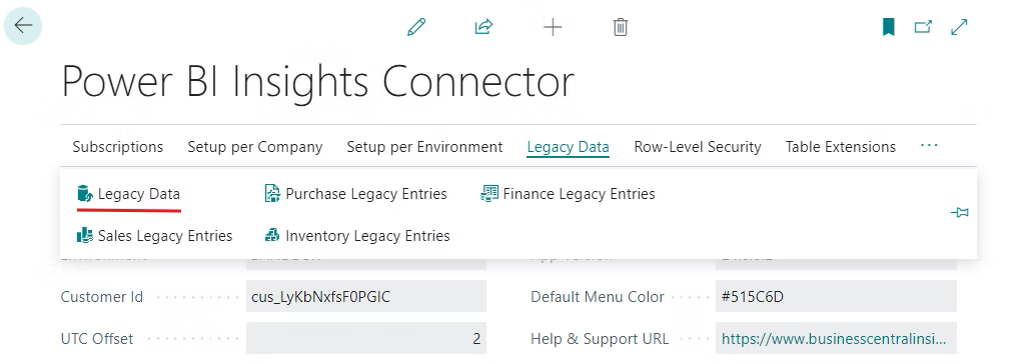Click the Finance Legacy Entries icon
This screenshot has height=364, width=1031.
[x=489, y=193]
